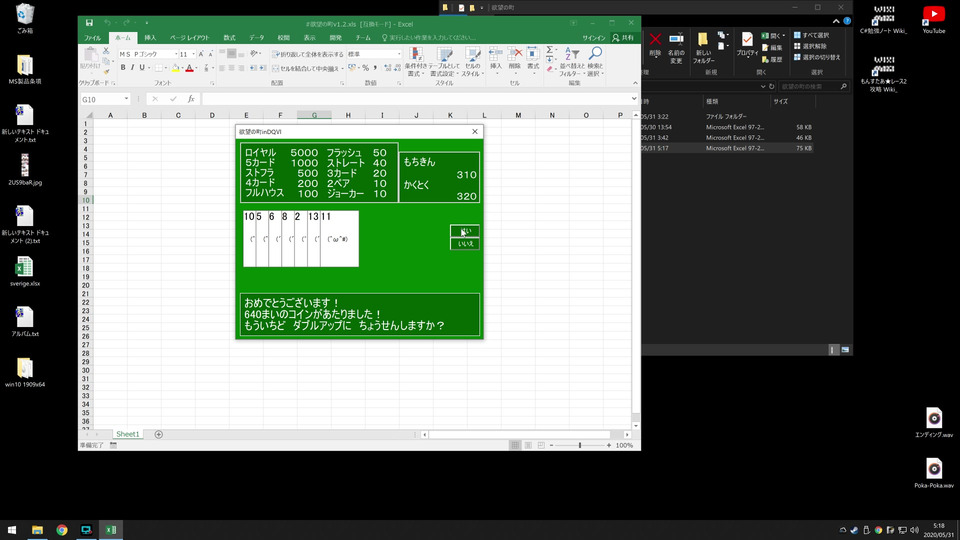Click the 検索と選択 magnifier icon
The height and width of the screenshot is (540, 960).
[595, 54]
